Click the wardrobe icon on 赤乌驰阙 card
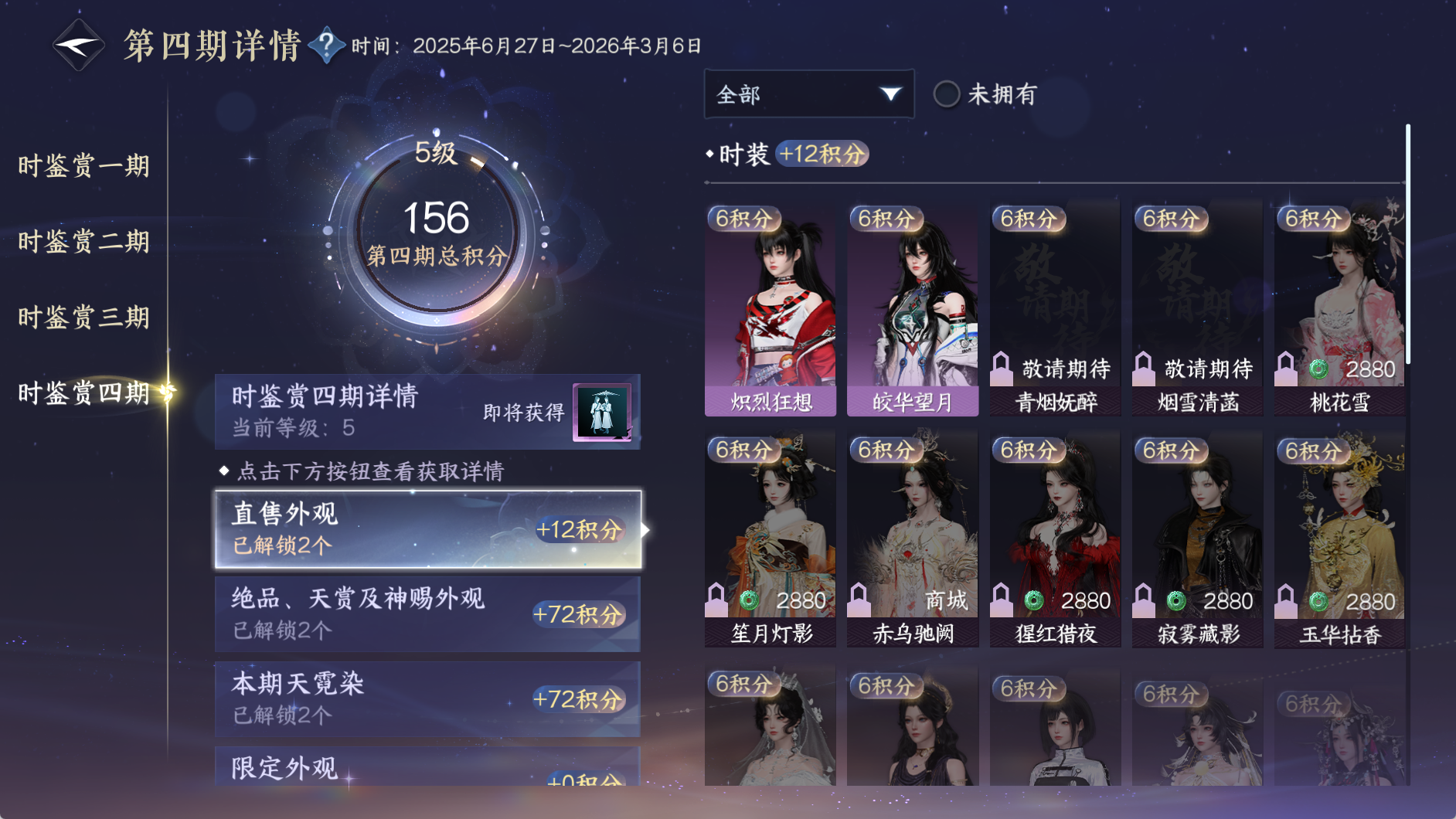 point(859,600)
